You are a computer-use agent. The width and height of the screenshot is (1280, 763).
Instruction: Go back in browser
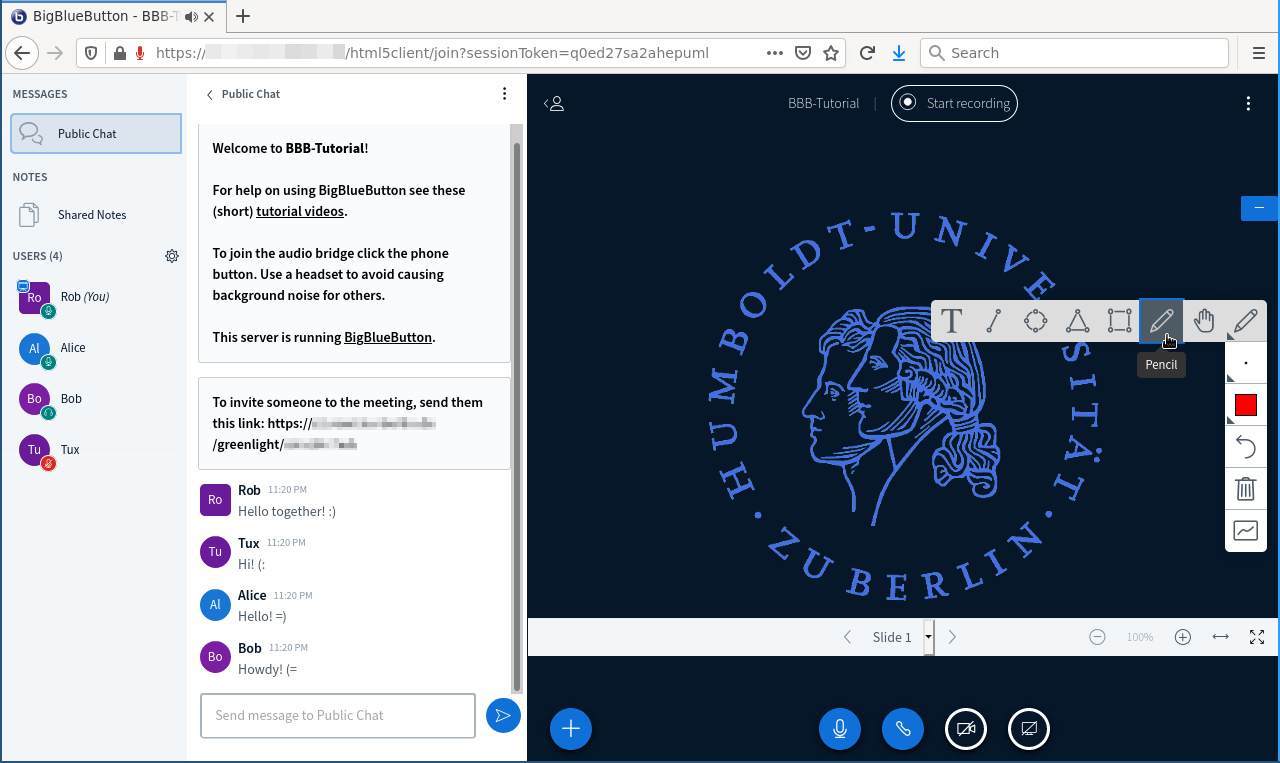pyautogui.click(x=23, y=53)
